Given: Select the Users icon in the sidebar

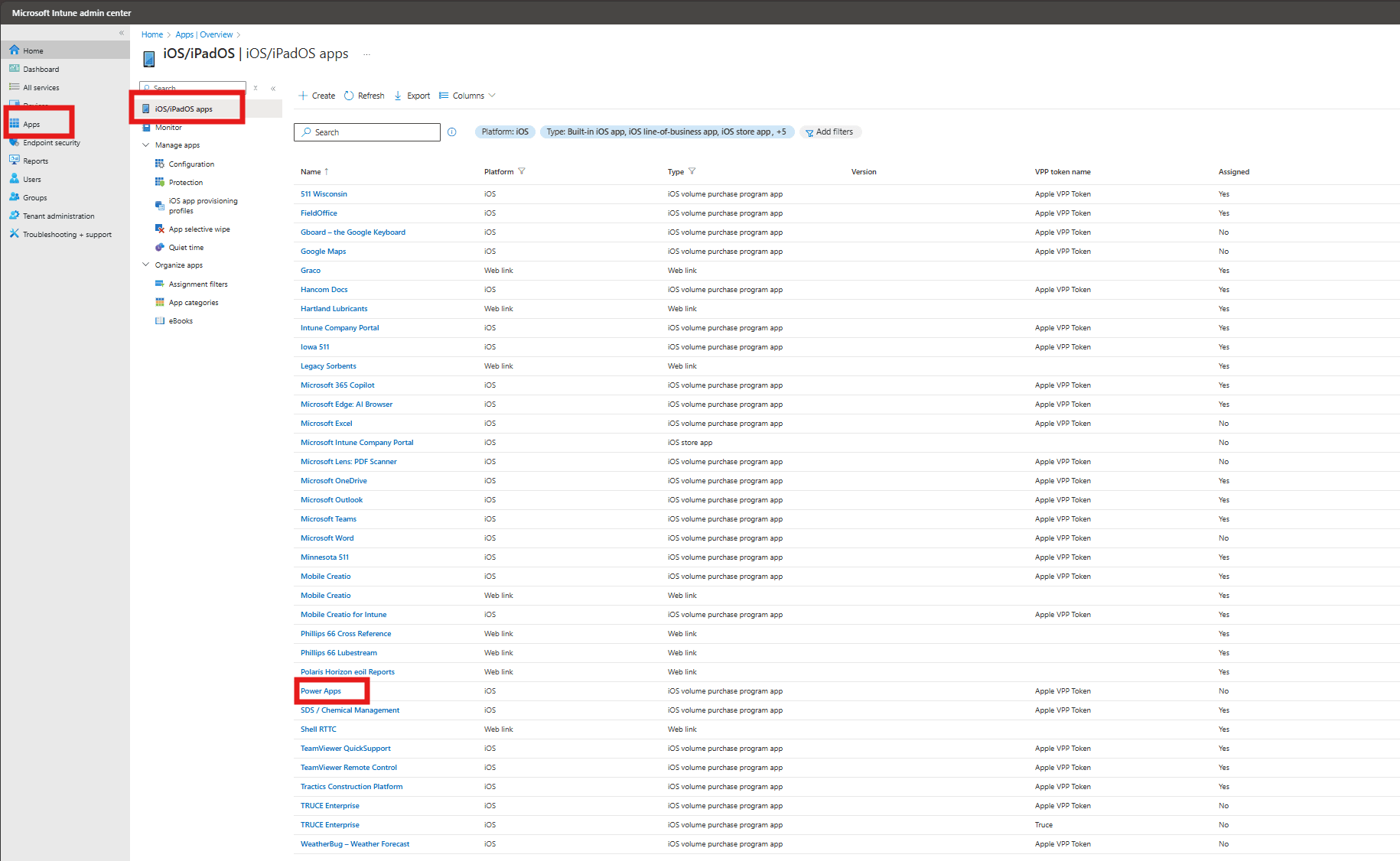Looking at the screenshot, I should pyautogui.click(x=31, y=179).
